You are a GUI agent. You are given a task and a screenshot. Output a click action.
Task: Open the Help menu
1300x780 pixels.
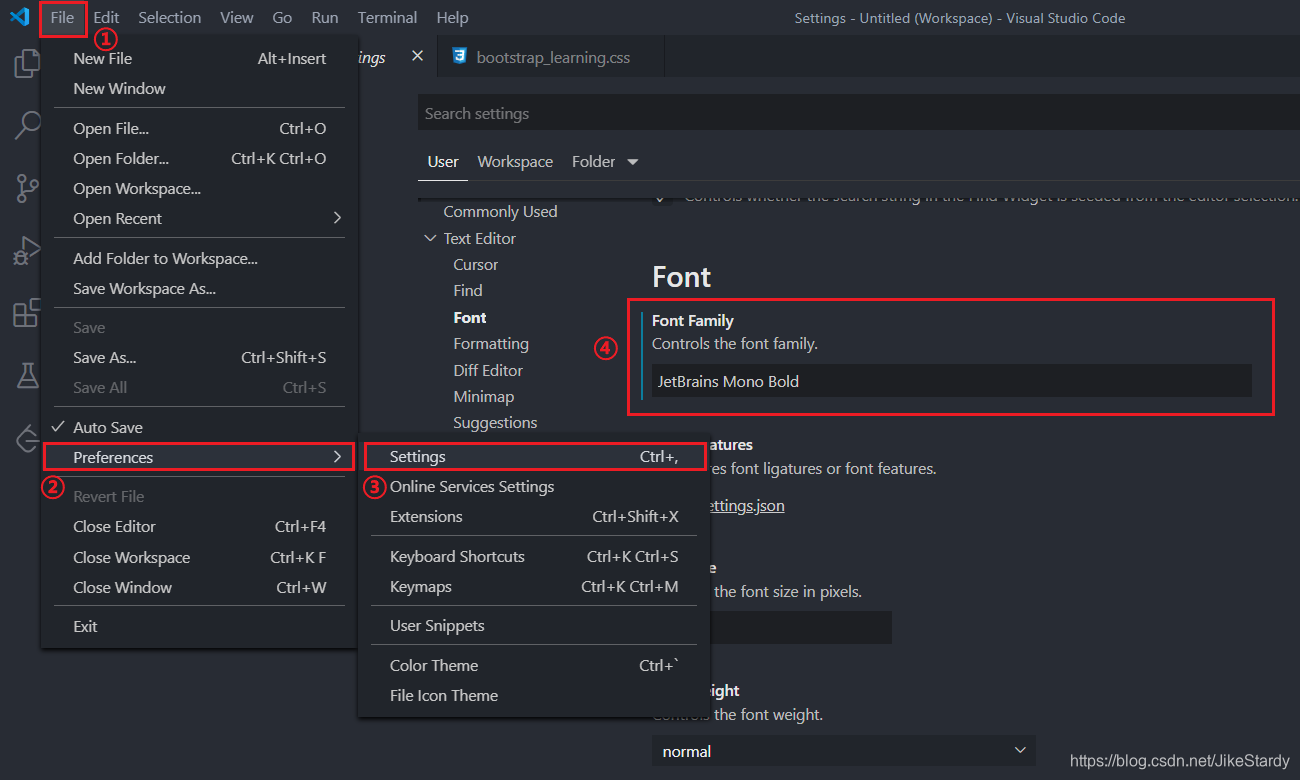453,17
